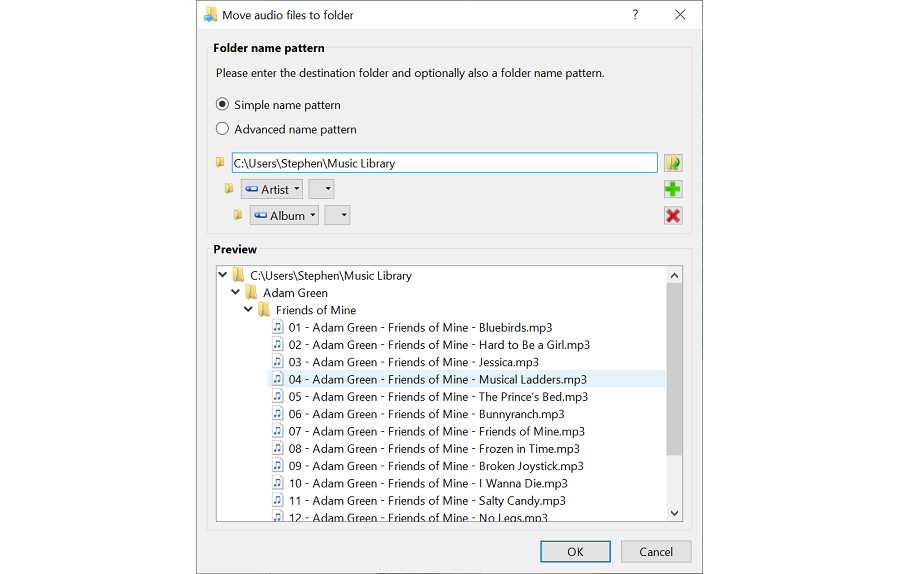The height and width of the screenshot is (574, 900).
Task: Collapse the Music Library root tree node
Action: (223, 276)
